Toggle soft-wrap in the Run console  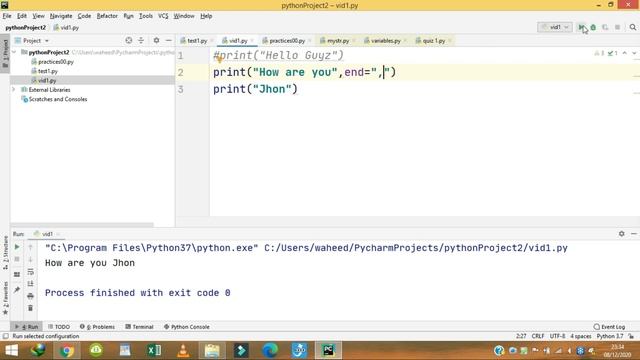click(x=30, y=272)
